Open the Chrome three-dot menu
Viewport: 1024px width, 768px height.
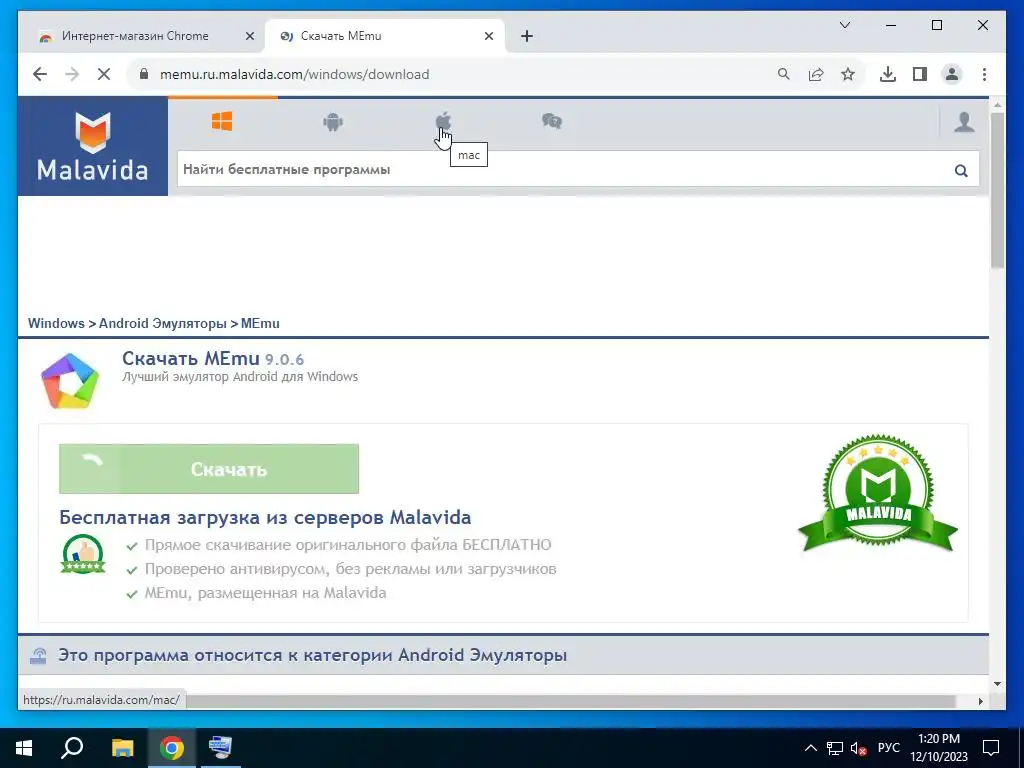click(984, 74)
